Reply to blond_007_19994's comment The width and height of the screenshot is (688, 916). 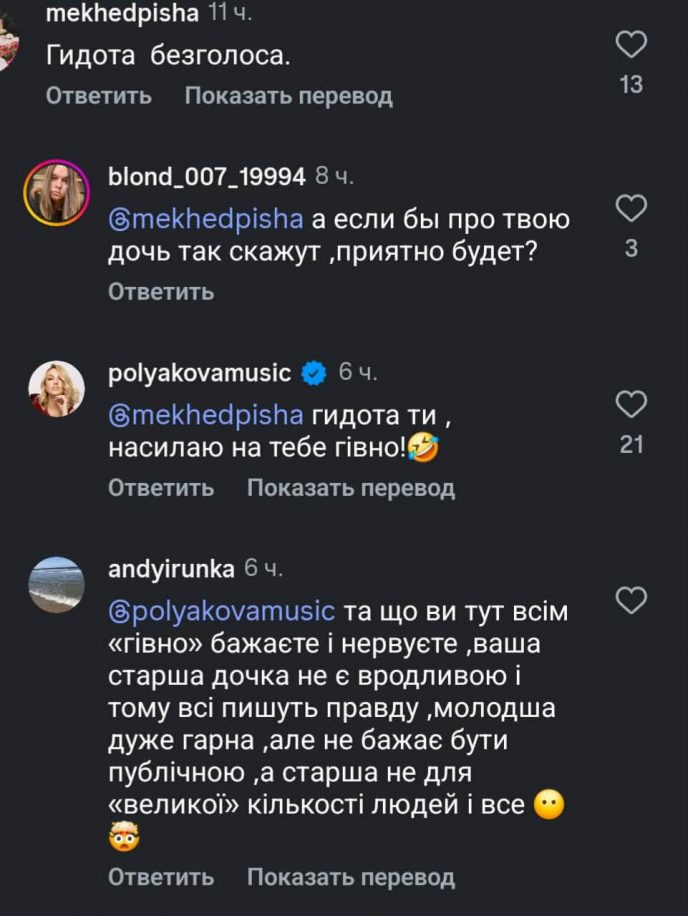pyautogui.click(x=161, y=292)
